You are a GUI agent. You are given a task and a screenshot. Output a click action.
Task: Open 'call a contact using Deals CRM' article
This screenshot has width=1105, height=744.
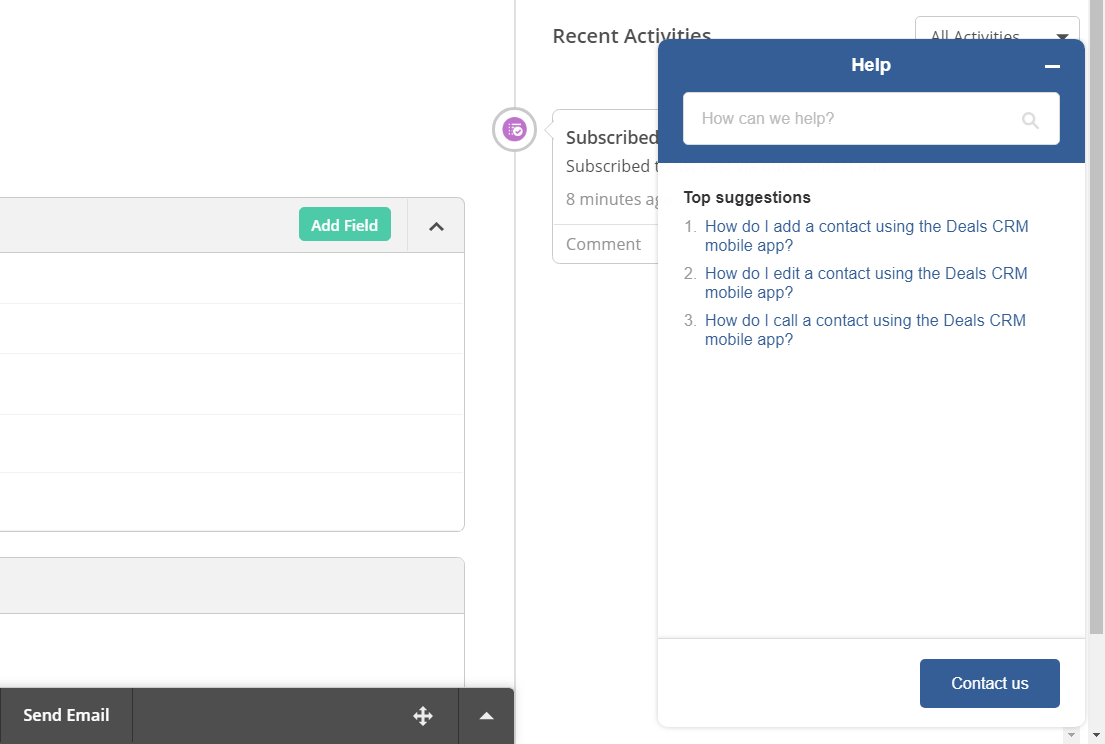pyautogui.click(x=865, y=330)
